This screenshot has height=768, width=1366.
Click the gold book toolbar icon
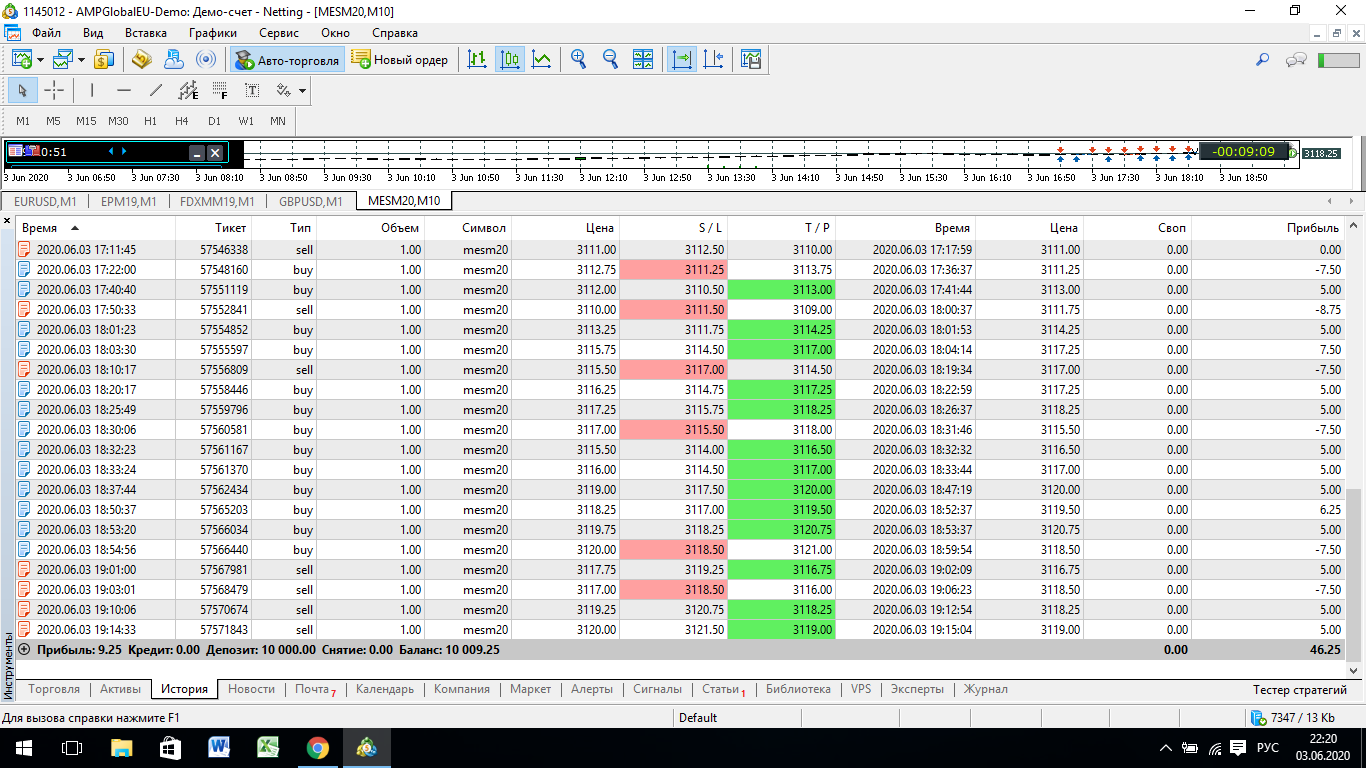coord(141,60)
